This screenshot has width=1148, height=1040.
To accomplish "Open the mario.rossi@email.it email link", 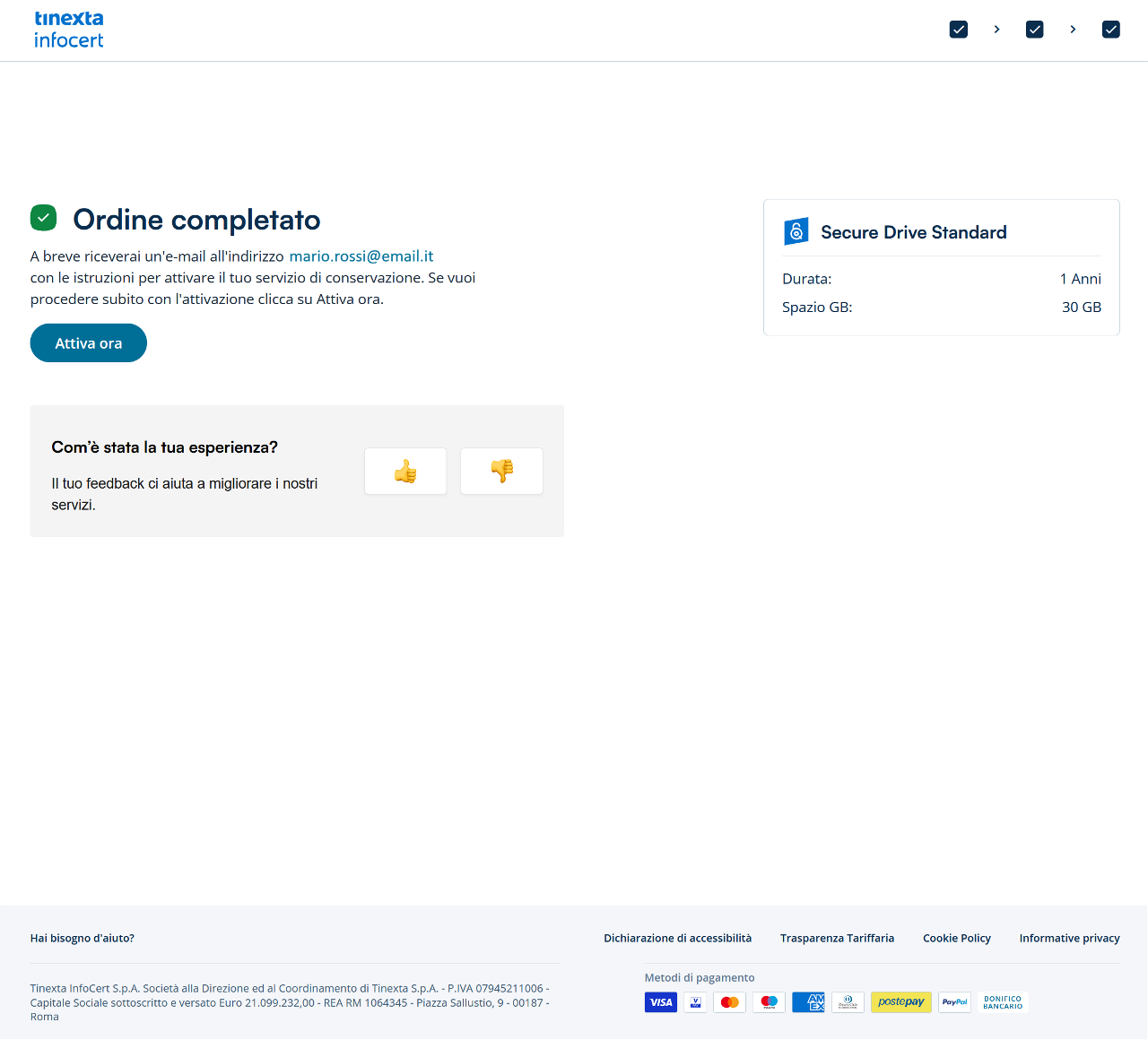I will pyautogui.click(x=361, y=256).
